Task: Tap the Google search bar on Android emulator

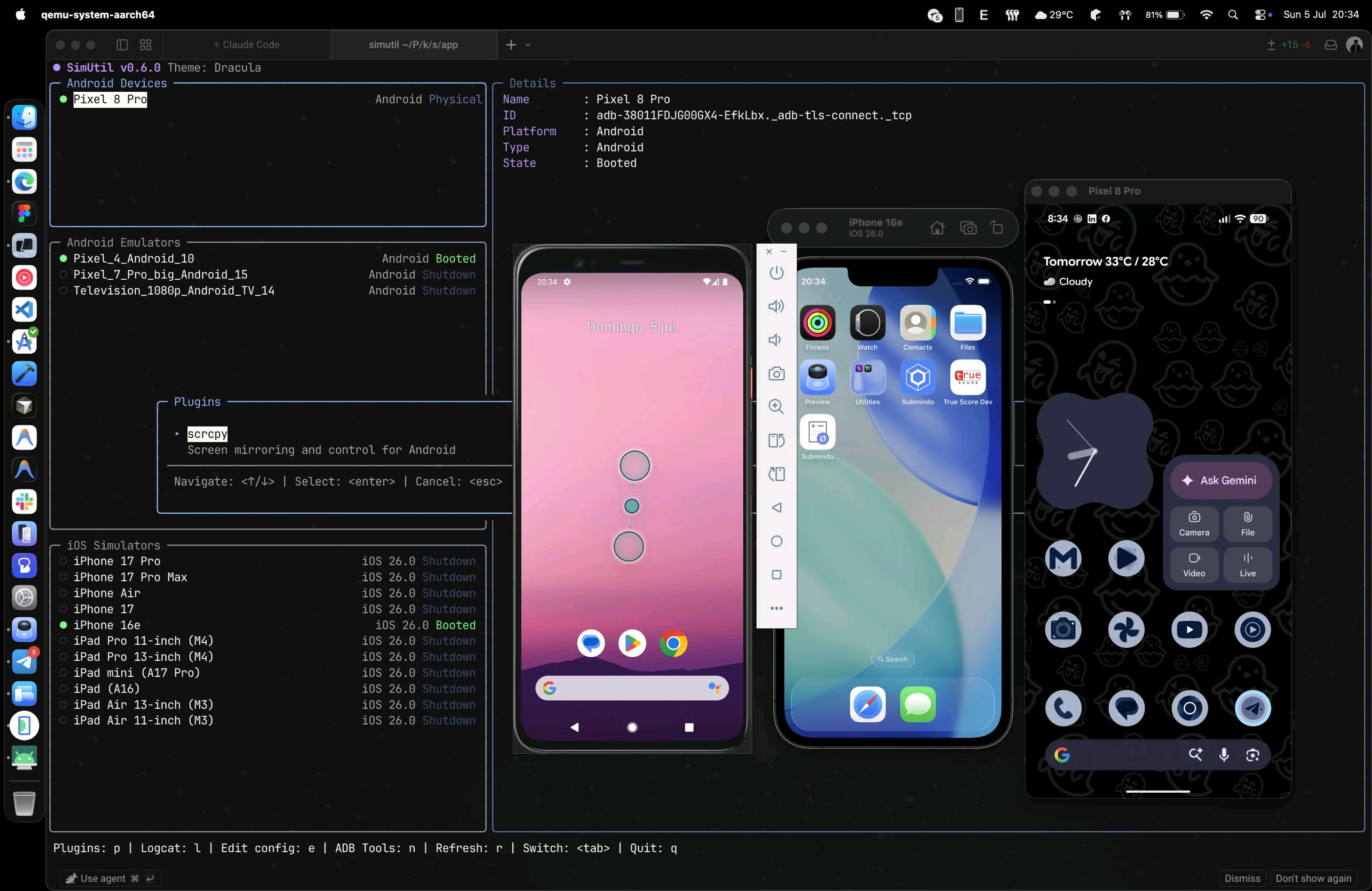Action: tap(632, 688)
